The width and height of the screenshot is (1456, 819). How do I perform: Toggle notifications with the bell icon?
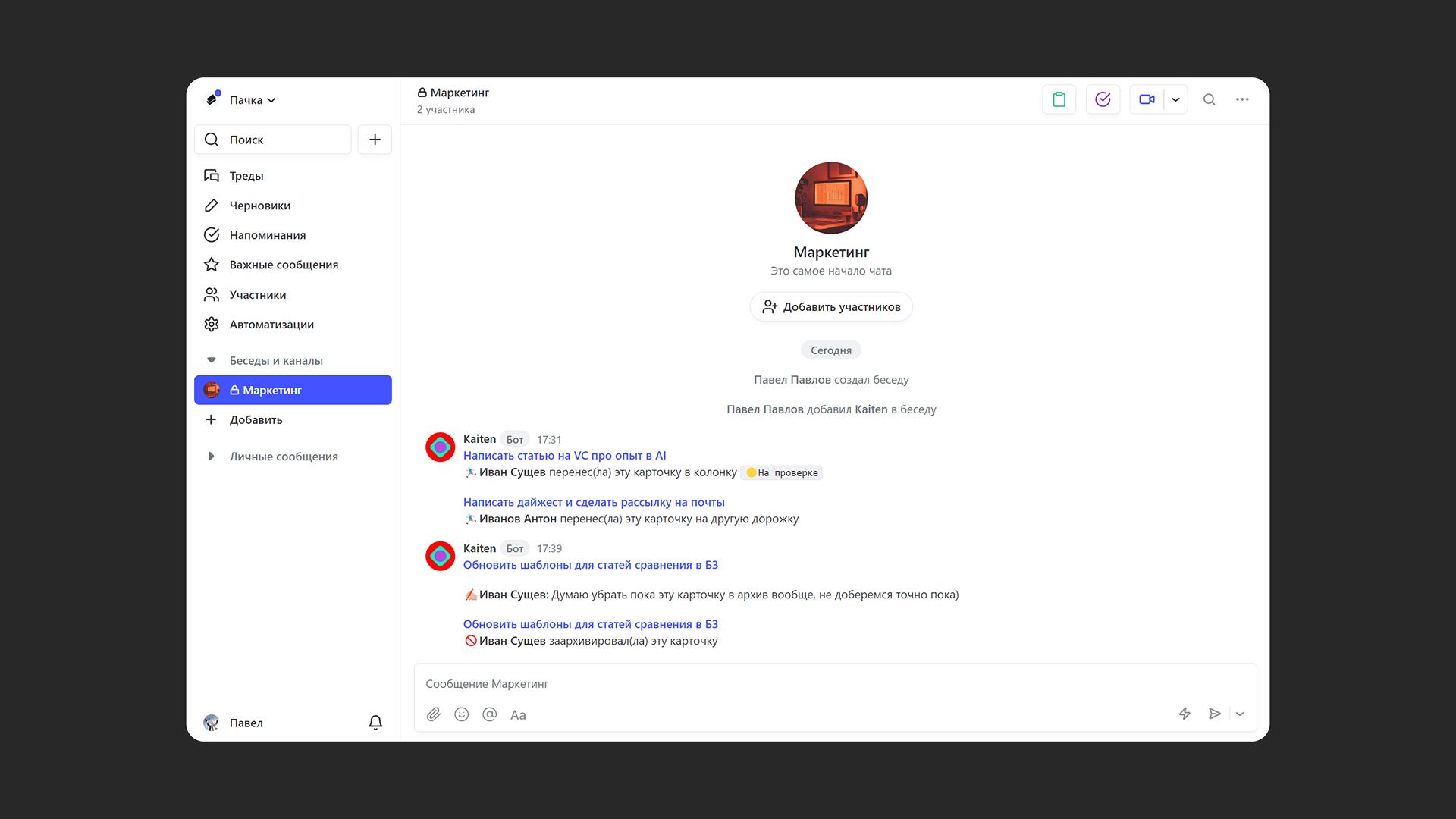tap(375, 723)
